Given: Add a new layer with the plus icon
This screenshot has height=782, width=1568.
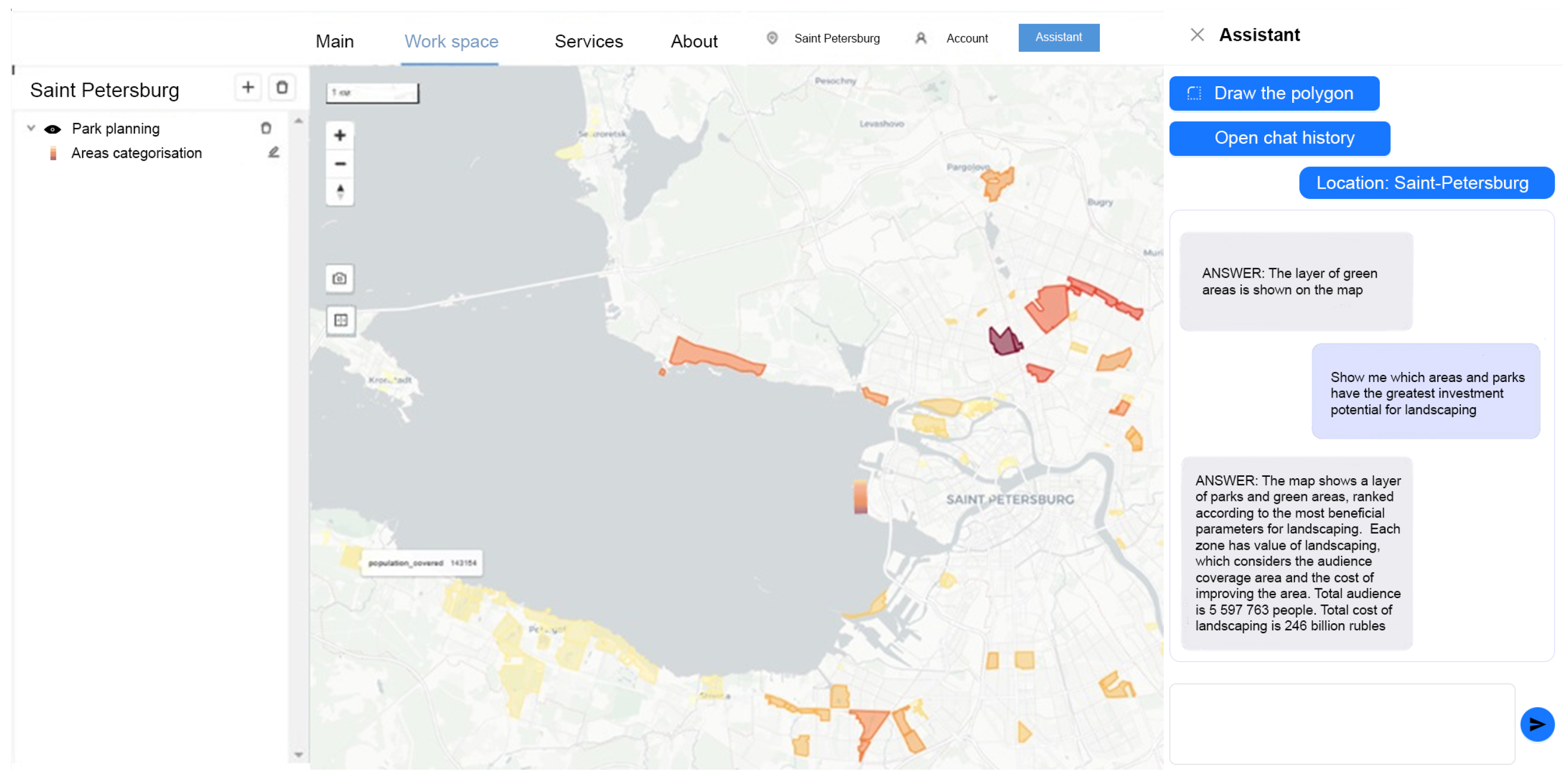Looking at the screenshot, I should (x=248, y=87).
